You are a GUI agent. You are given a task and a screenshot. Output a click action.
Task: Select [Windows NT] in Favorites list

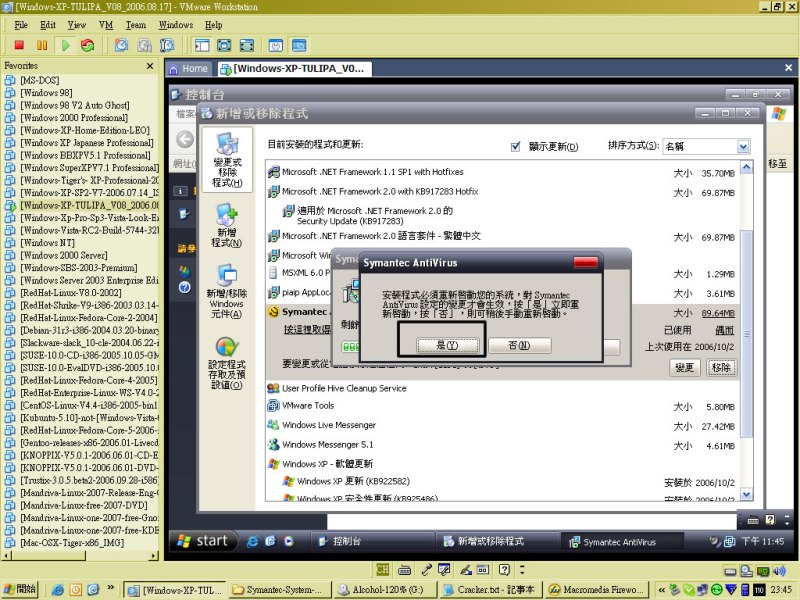[x=47, y=243]
